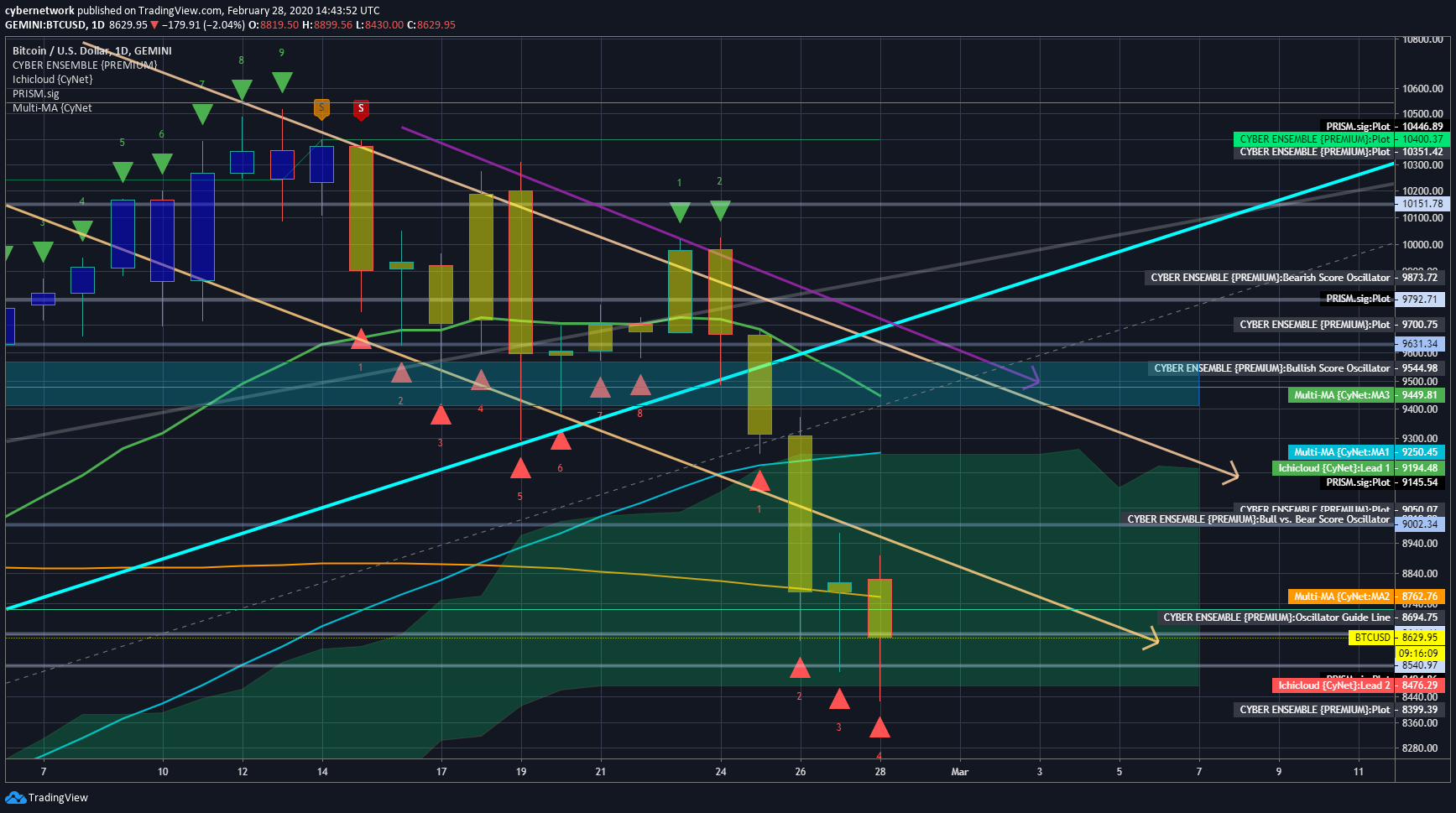Click the PRISM.sig:Plot 10446.89 price label

[x=1382, y=127]
